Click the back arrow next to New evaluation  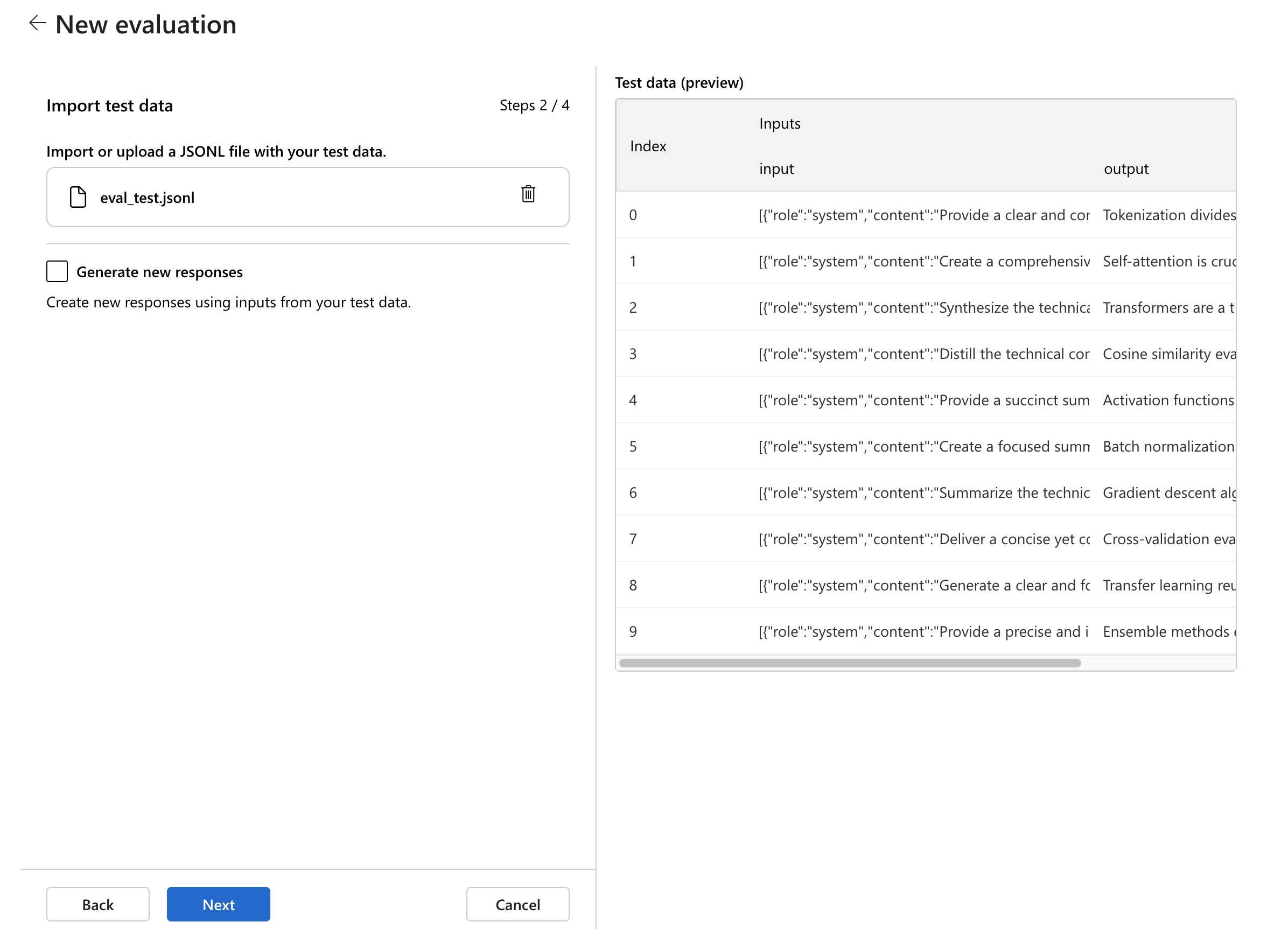pos(38,23)
